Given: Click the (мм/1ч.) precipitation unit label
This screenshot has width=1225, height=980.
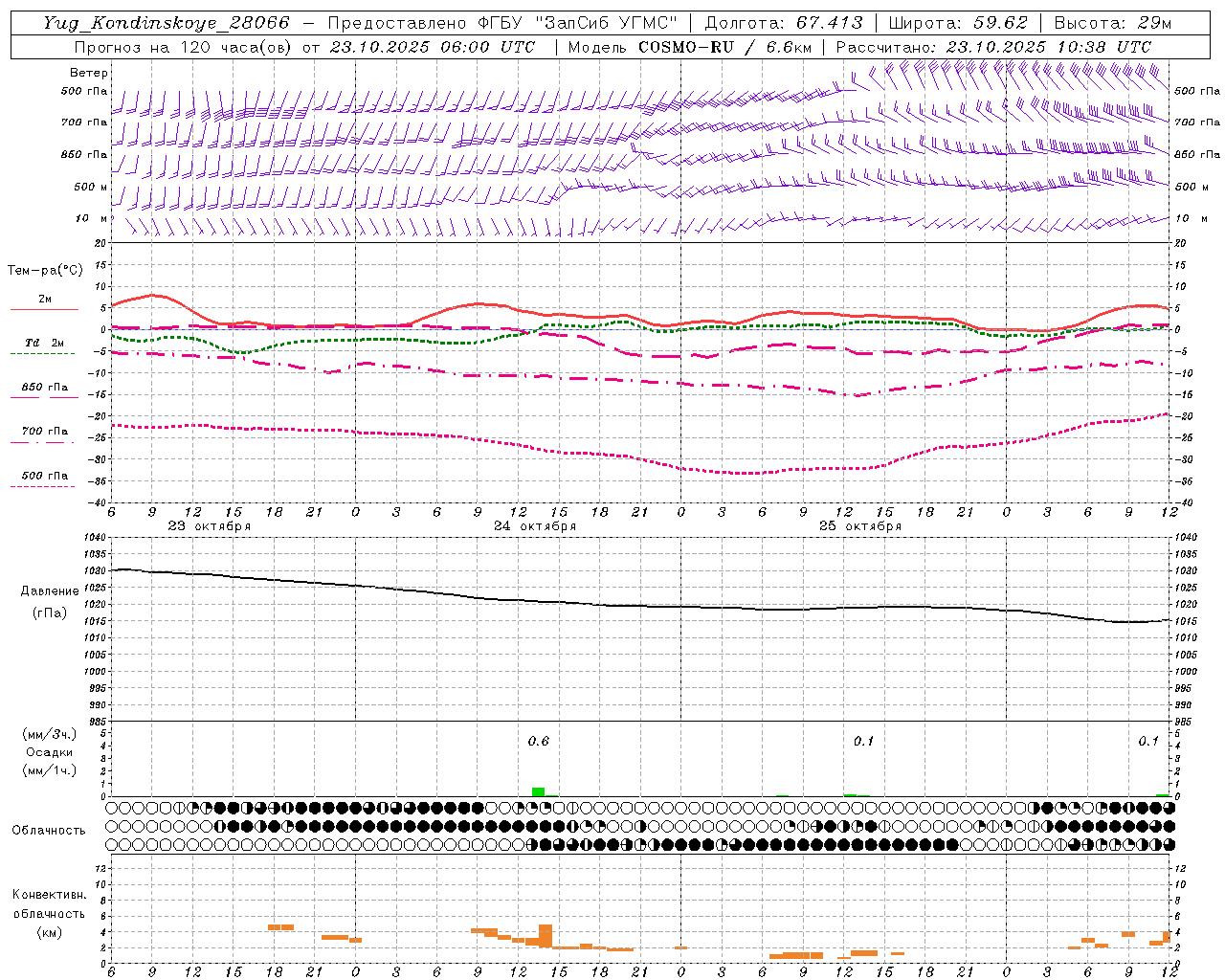Looking at the screenshot, I should [x=49, y=770].
